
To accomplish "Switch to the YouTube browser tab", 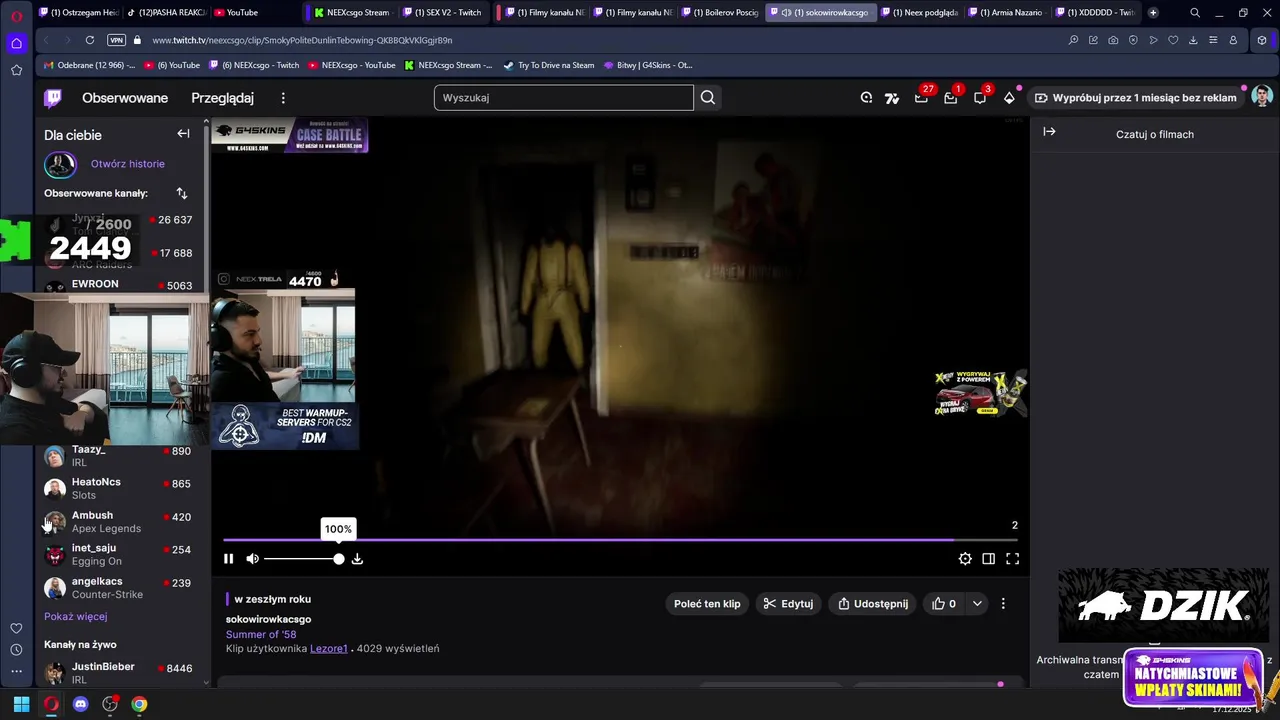I will pyautogui.click(x=241, y=12).
